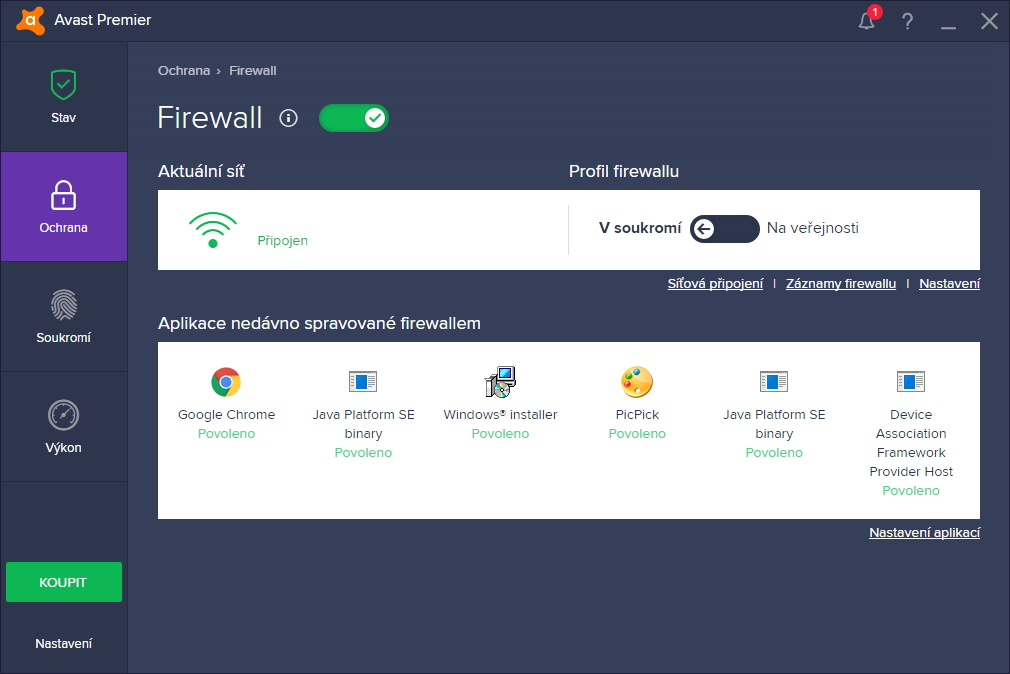The image size is (1010, 674).
Task: Open the help question mark
Action: click(908, 21)
